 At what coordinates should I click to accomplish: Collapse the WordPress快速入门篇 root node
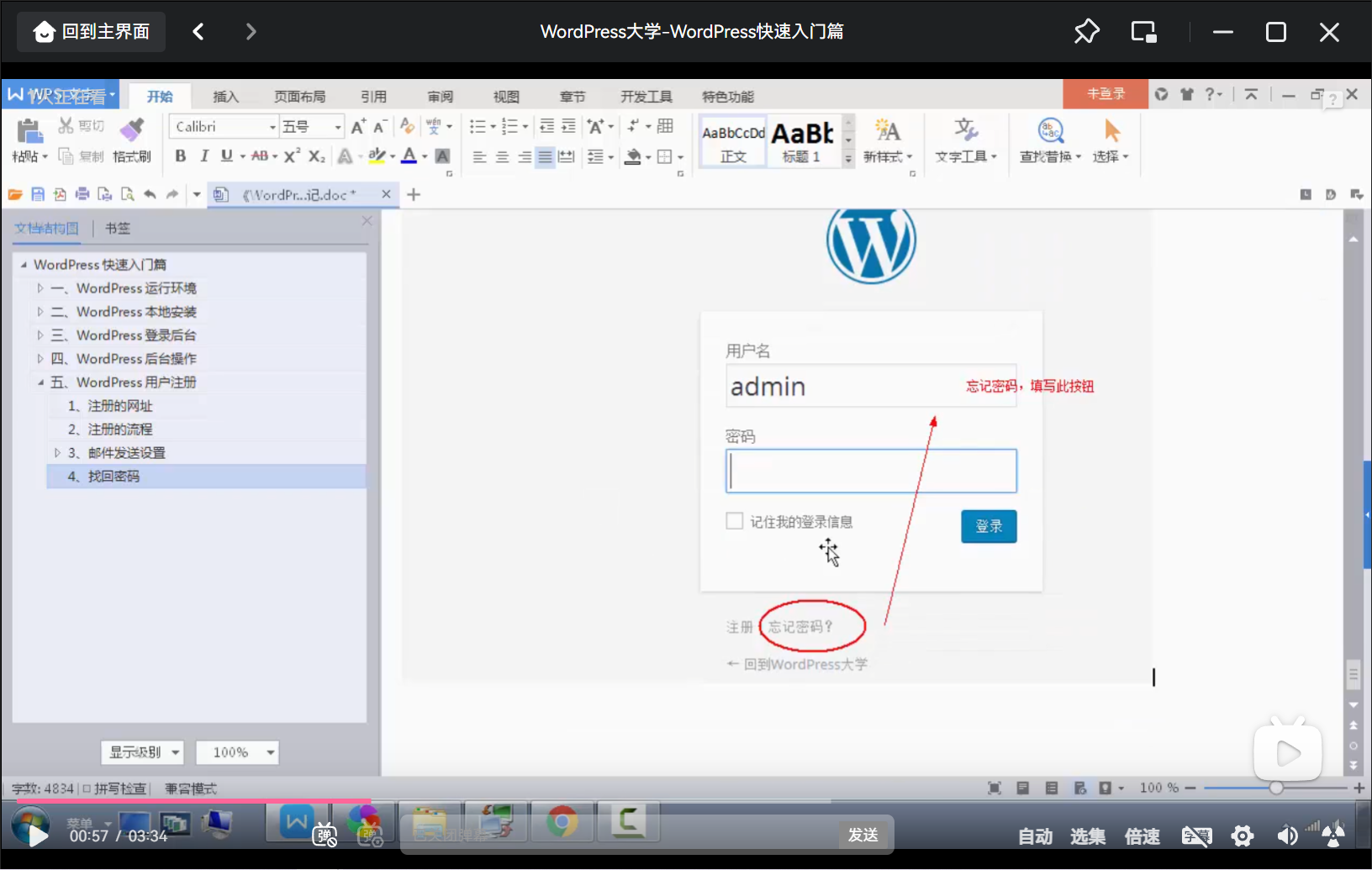click(x=24, y=265)
